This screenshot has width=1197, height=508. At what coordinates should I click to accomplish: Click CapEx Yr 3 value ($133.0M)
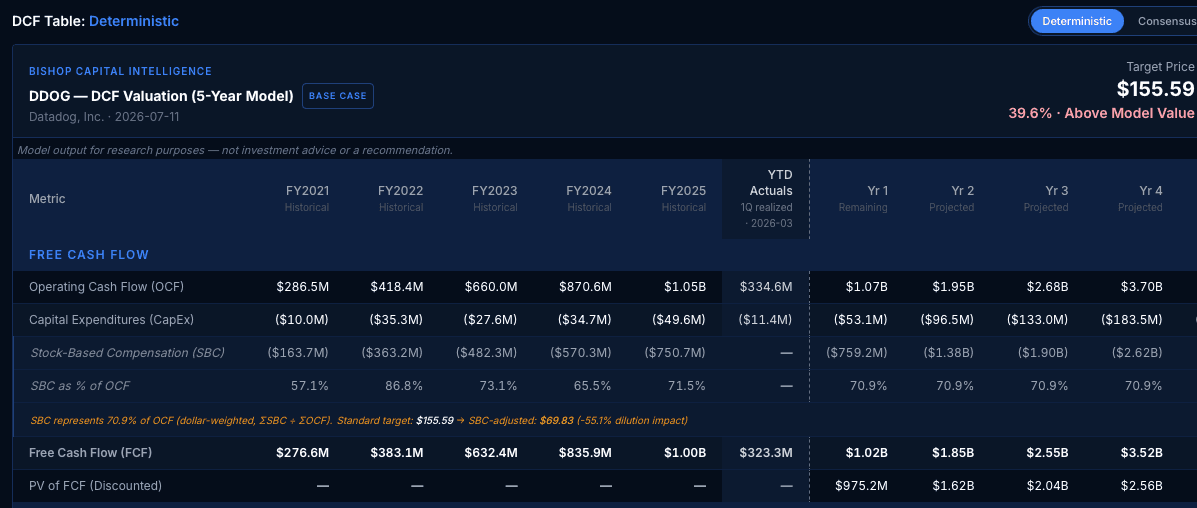click(x=1038, y=320)
